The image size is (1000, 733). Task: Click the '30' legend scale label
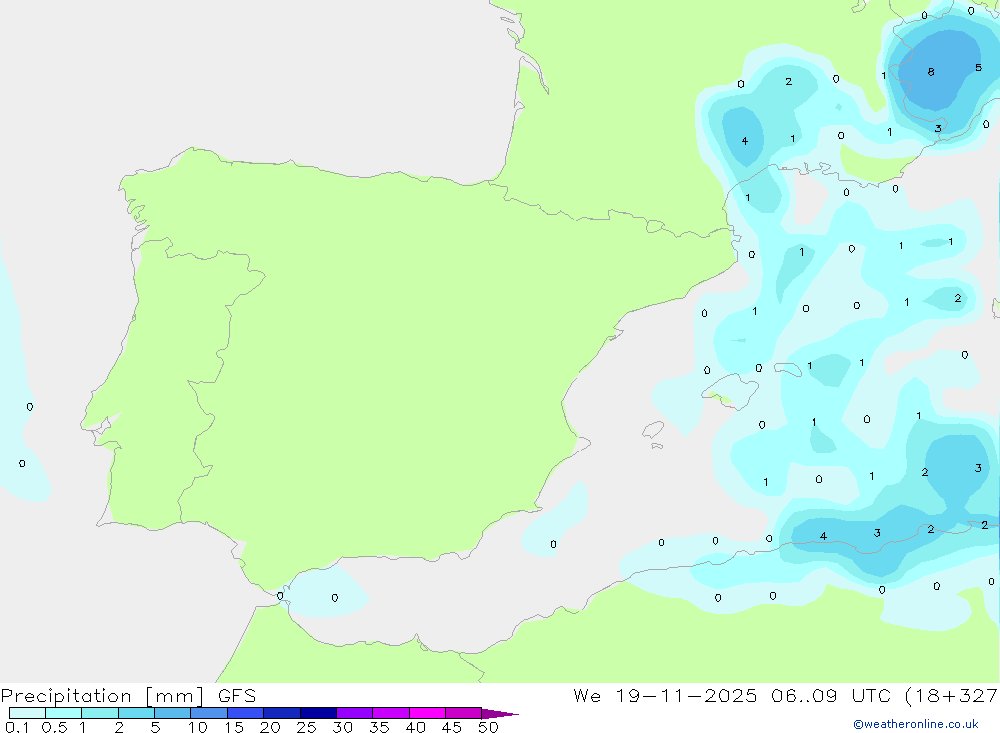click(342, 727)
